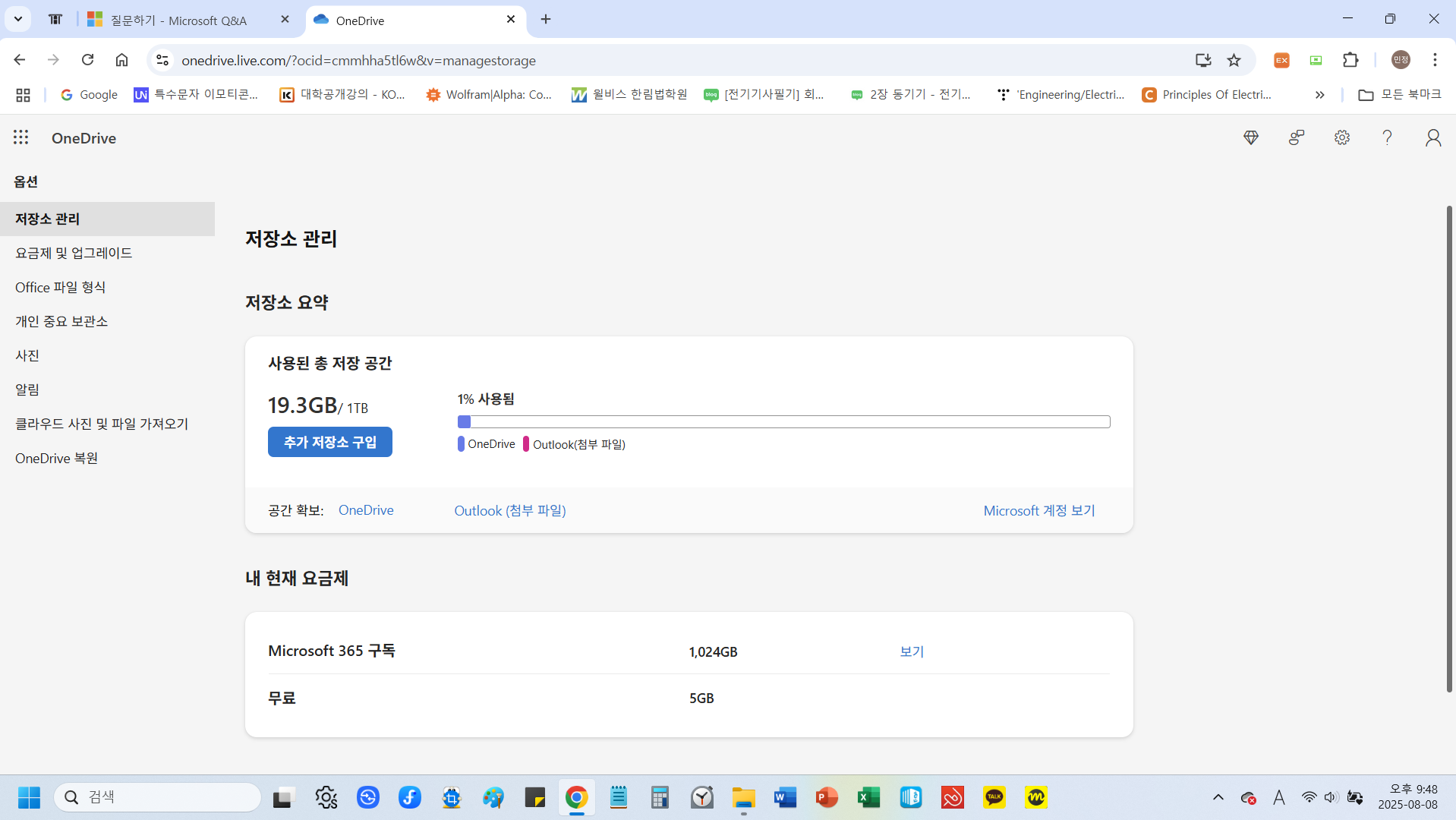Screen dimensions: 1456x820
Task: Open Calculator from the taskbar
Action: tap(660, 797)
